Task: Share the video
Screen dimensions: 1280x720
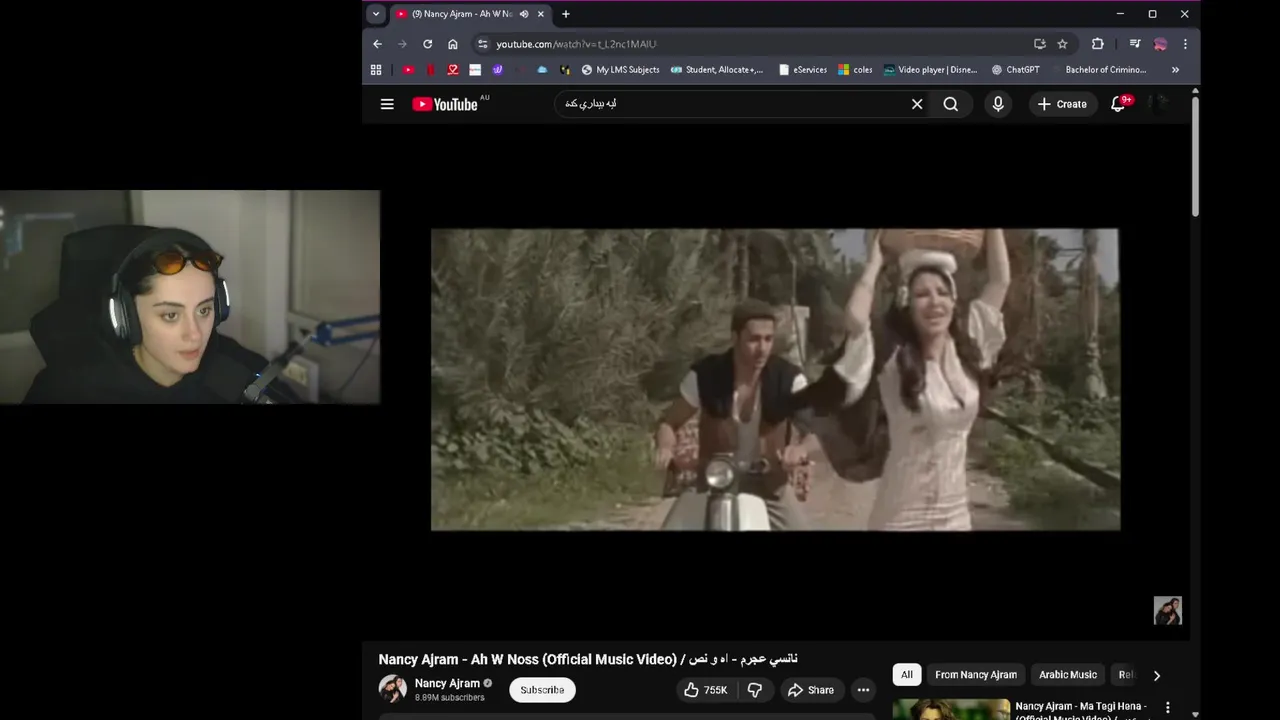Action: click(810, 690)
